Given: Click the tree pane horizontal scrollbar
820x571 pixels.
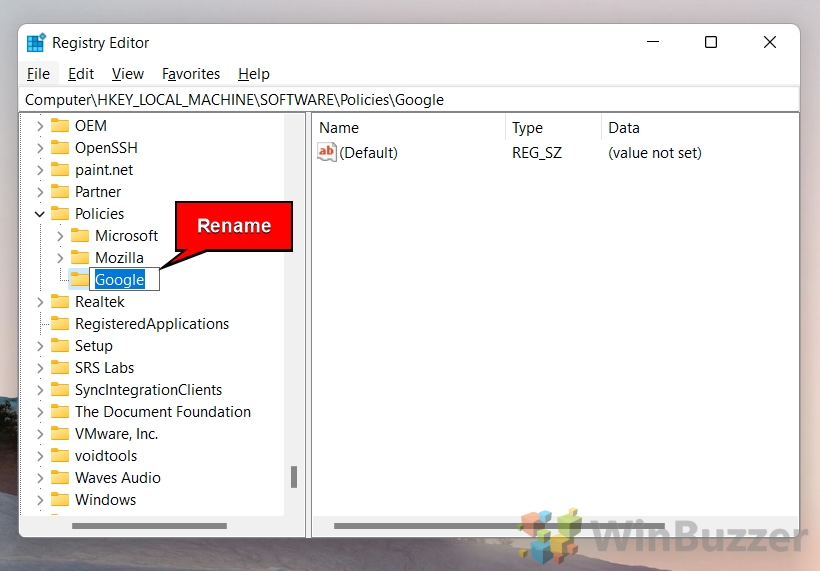Looking at the screenshot, I should pos(150,526).
